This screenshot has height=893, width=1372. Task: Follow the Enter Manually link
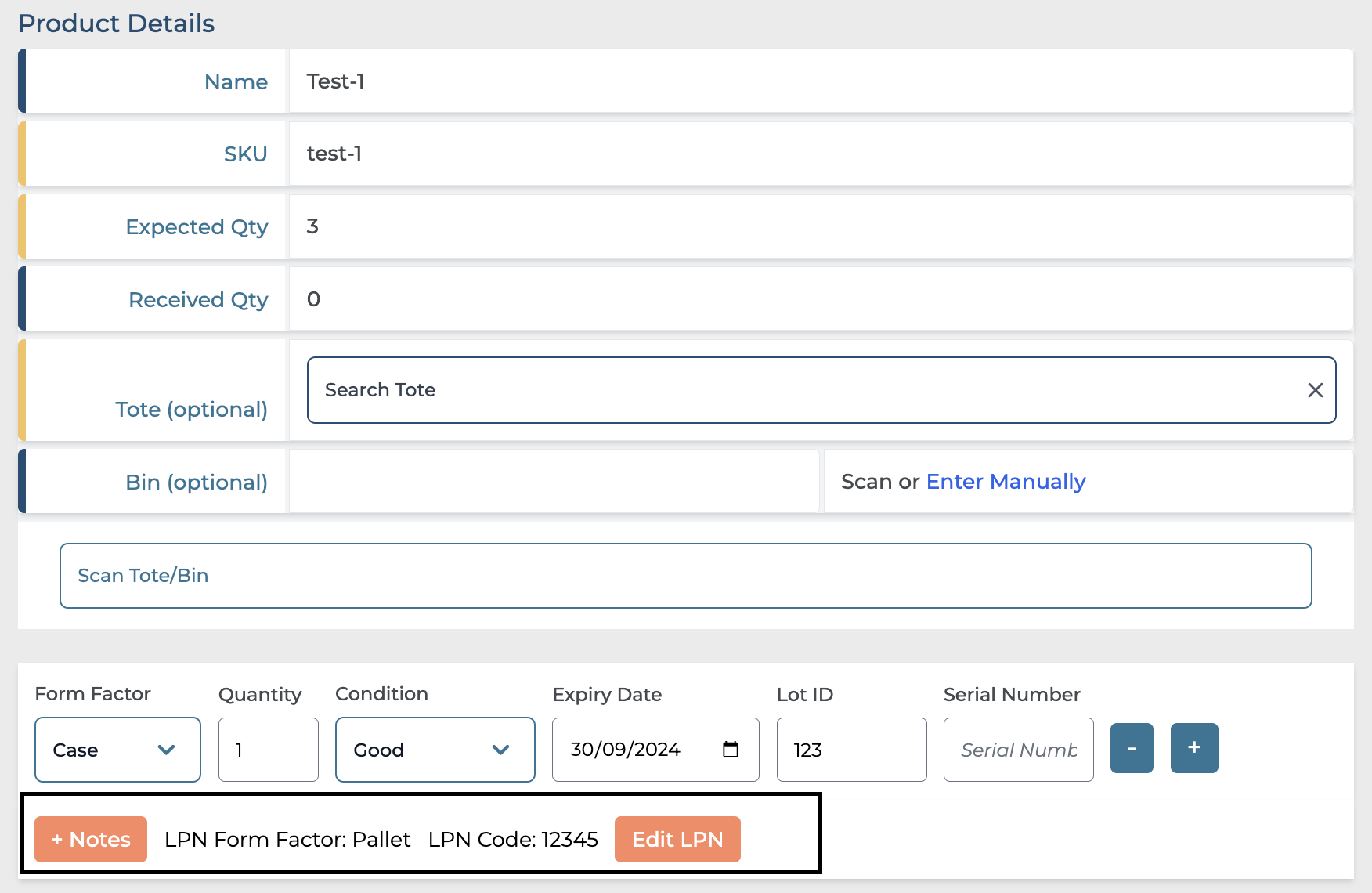click(1006, 482)
